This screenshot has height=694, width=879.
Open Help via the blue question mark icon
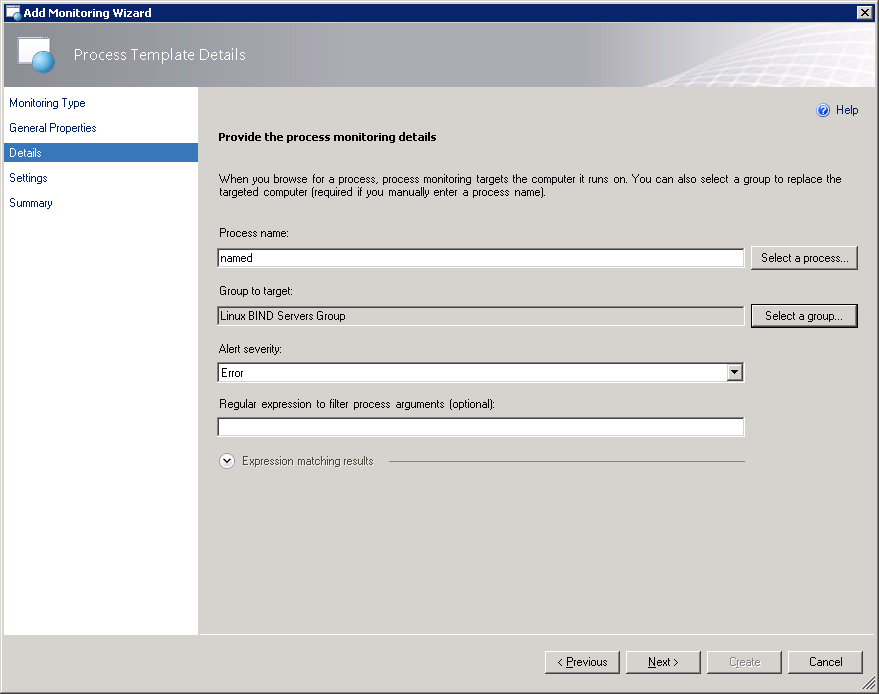click(823, 111)
